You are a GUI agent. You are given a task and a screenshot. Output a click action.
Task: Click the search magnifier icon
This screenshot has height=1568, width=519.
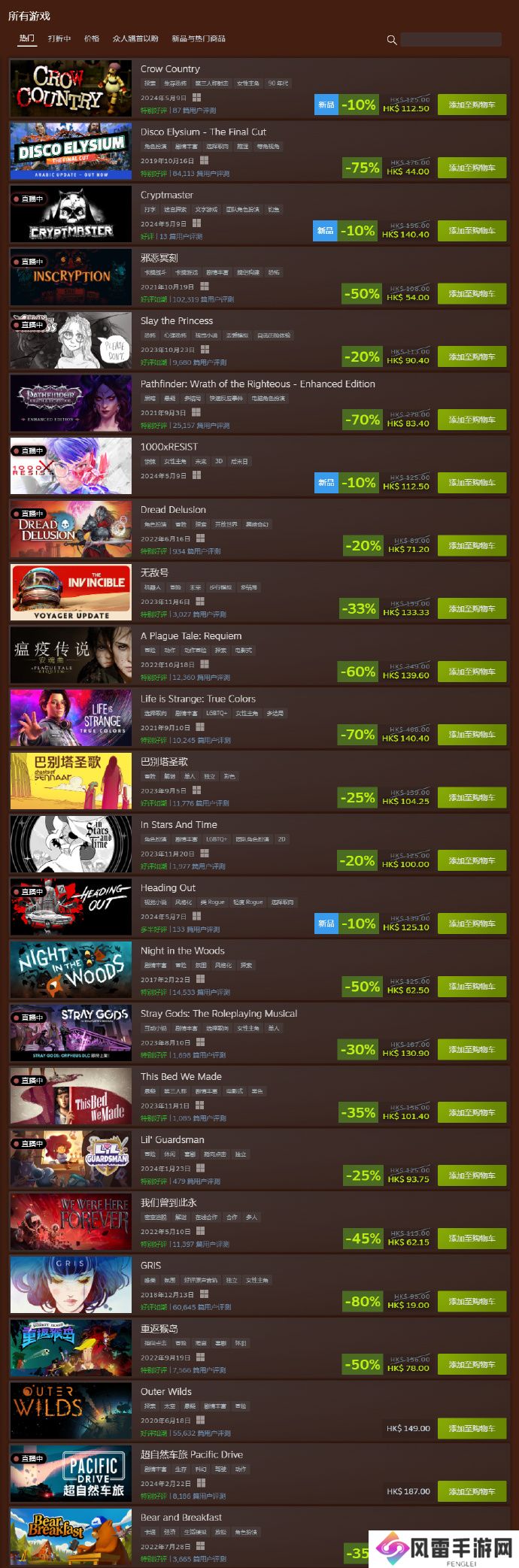391,40
